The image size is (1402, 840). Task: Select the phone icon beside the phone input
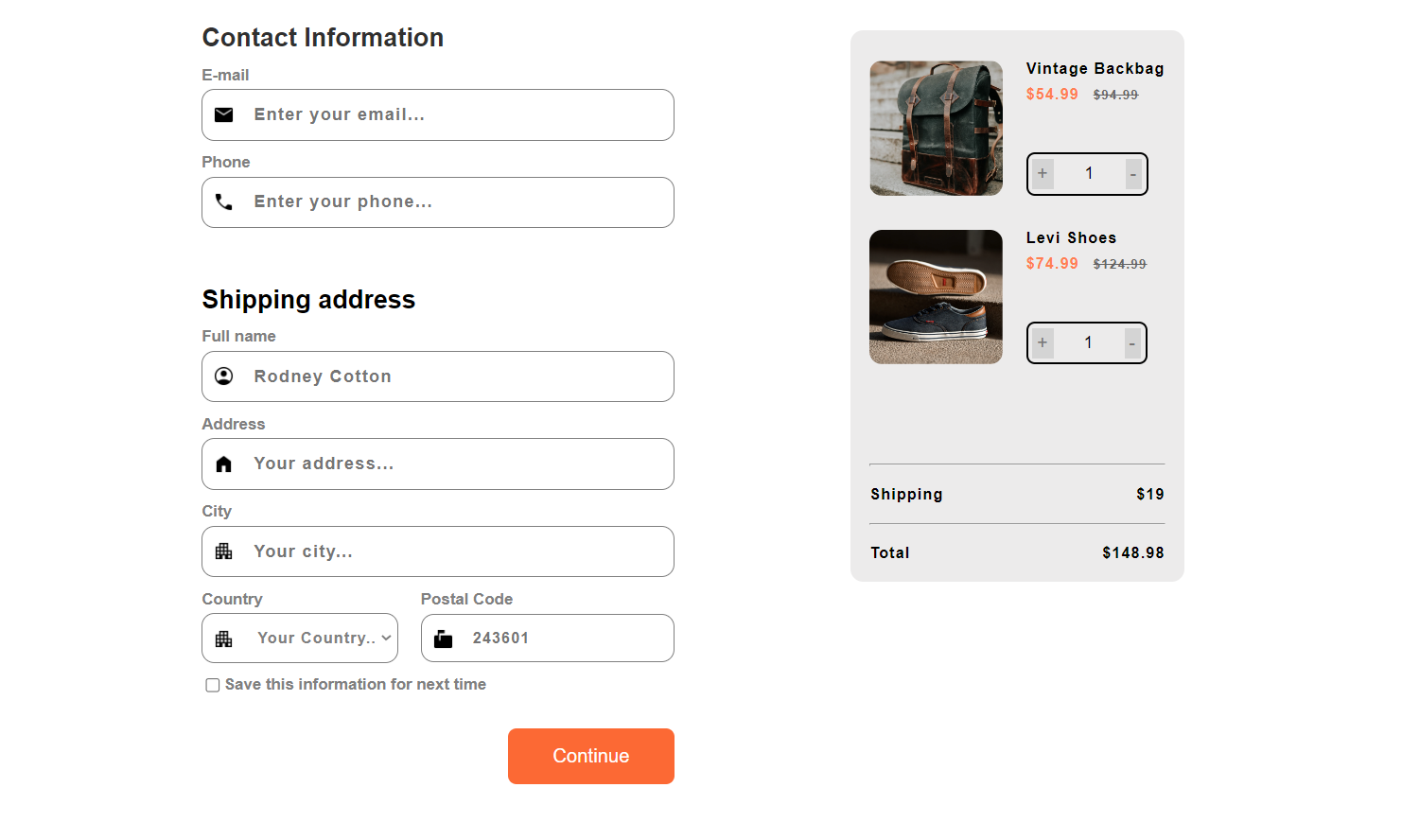click(224, 201)
